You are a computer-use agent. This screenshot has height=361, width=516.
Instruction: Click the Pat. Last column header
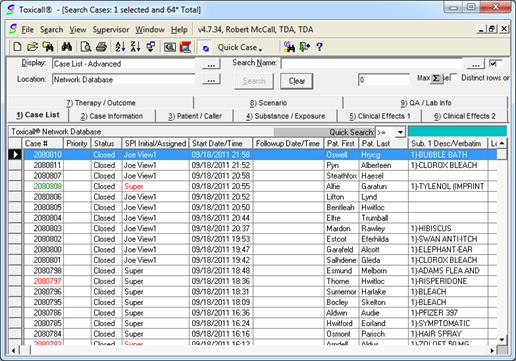pyautogui.click(x=383, y=144)
